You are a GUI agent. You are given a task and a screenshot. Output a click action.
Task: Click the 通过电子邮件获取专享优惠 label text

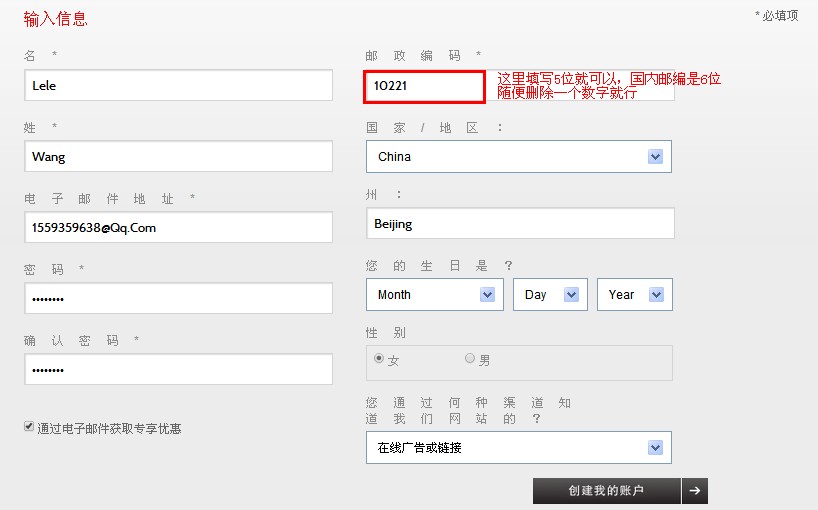[x=109, y=428]
